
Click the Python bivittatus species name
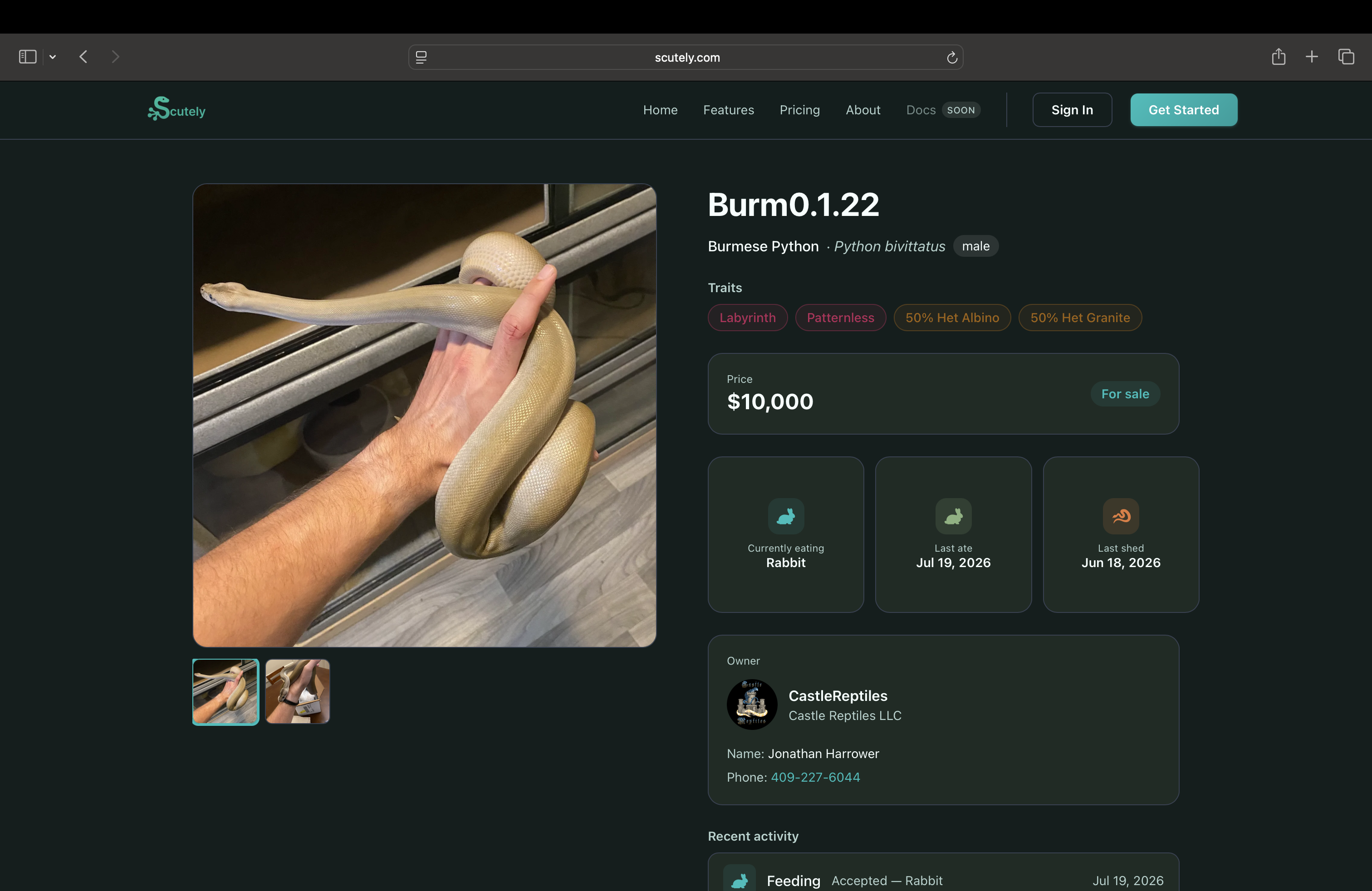[889, 246]
